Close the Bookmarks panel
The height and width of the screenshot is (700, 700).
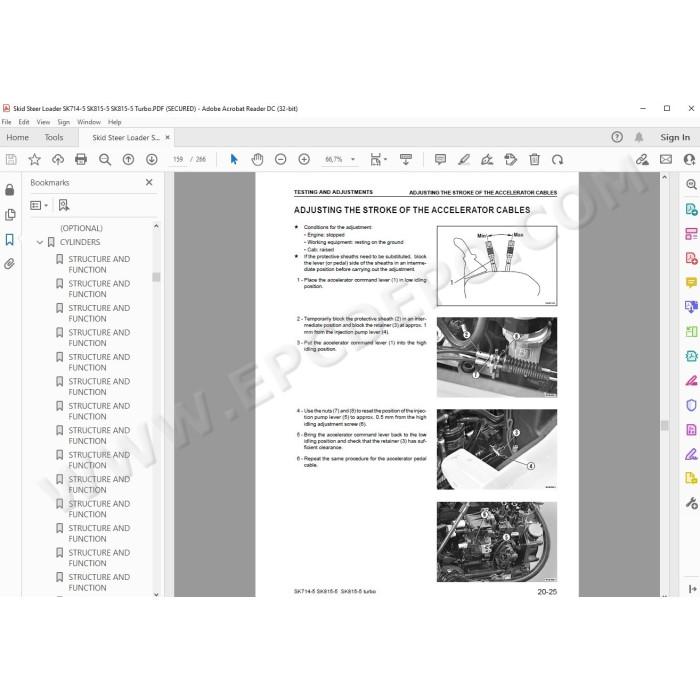click(149, 182)
